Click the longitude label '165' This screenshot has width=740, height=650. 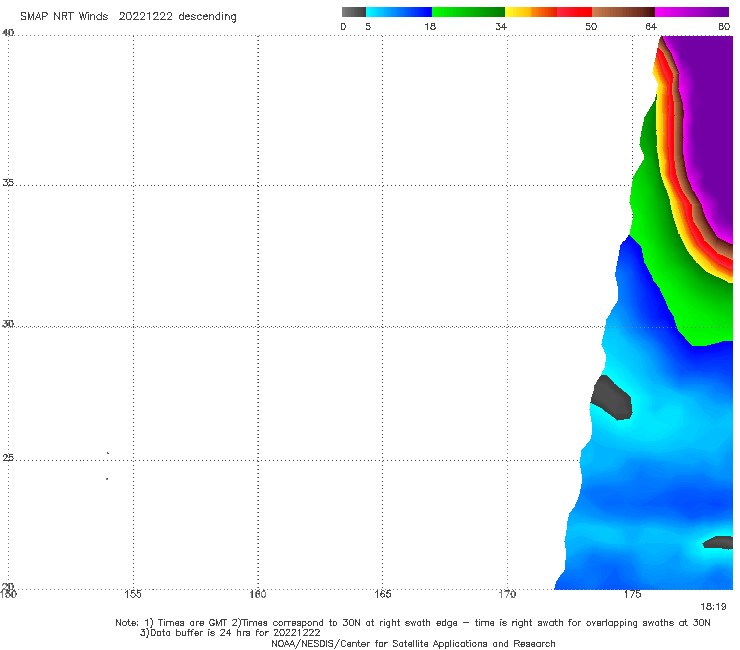382,594
